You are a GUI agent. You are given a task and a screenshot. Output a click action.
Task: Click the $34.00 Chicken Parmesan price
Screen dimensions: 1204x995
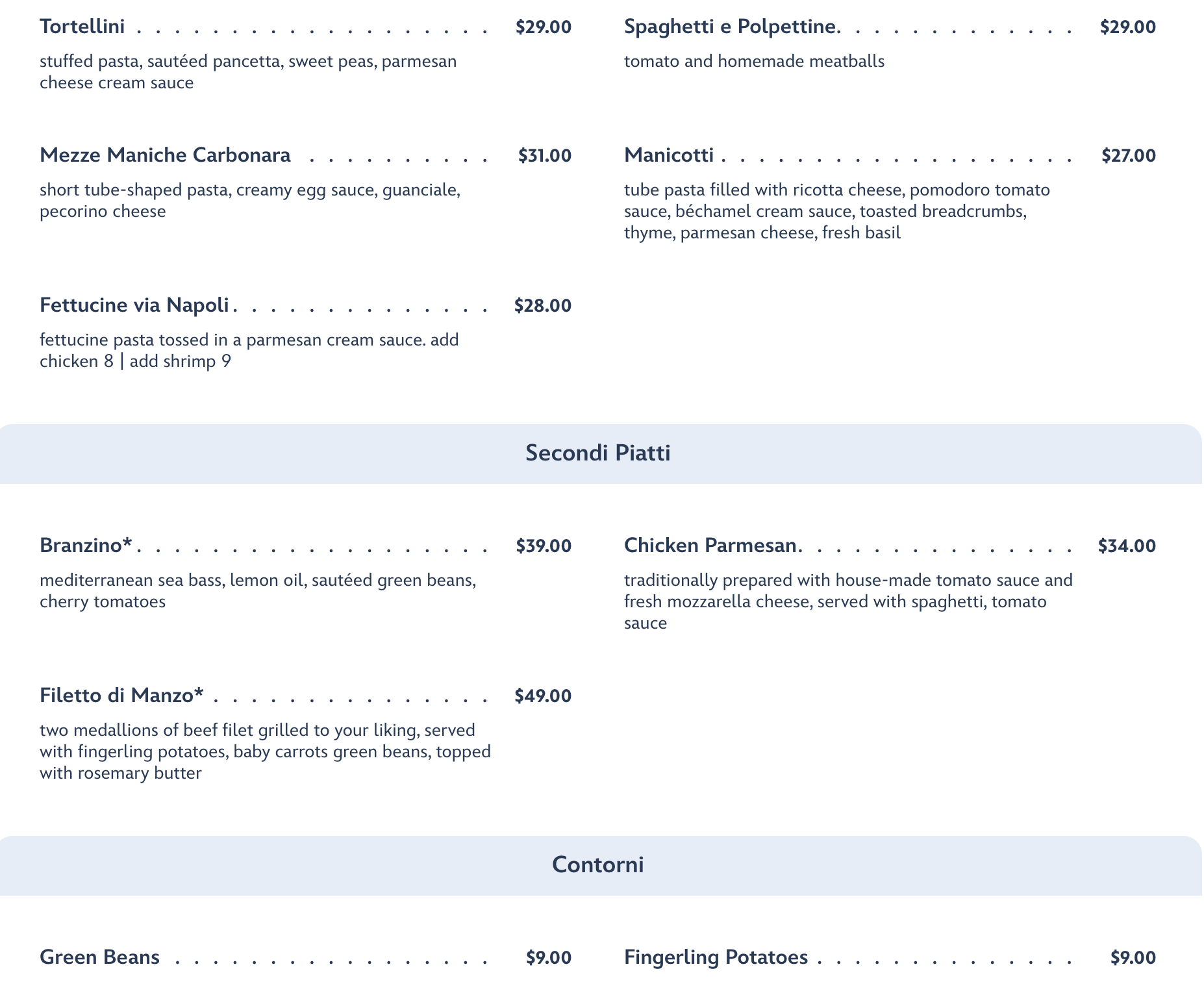1127,546
